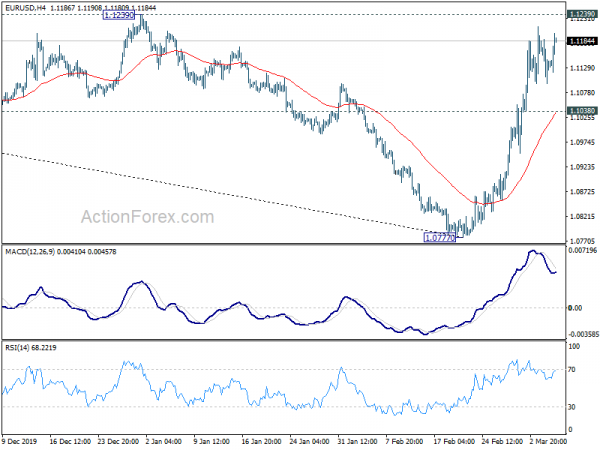Click the 1.08215 price axis label

pyautogui.click(x=582, y=217)
